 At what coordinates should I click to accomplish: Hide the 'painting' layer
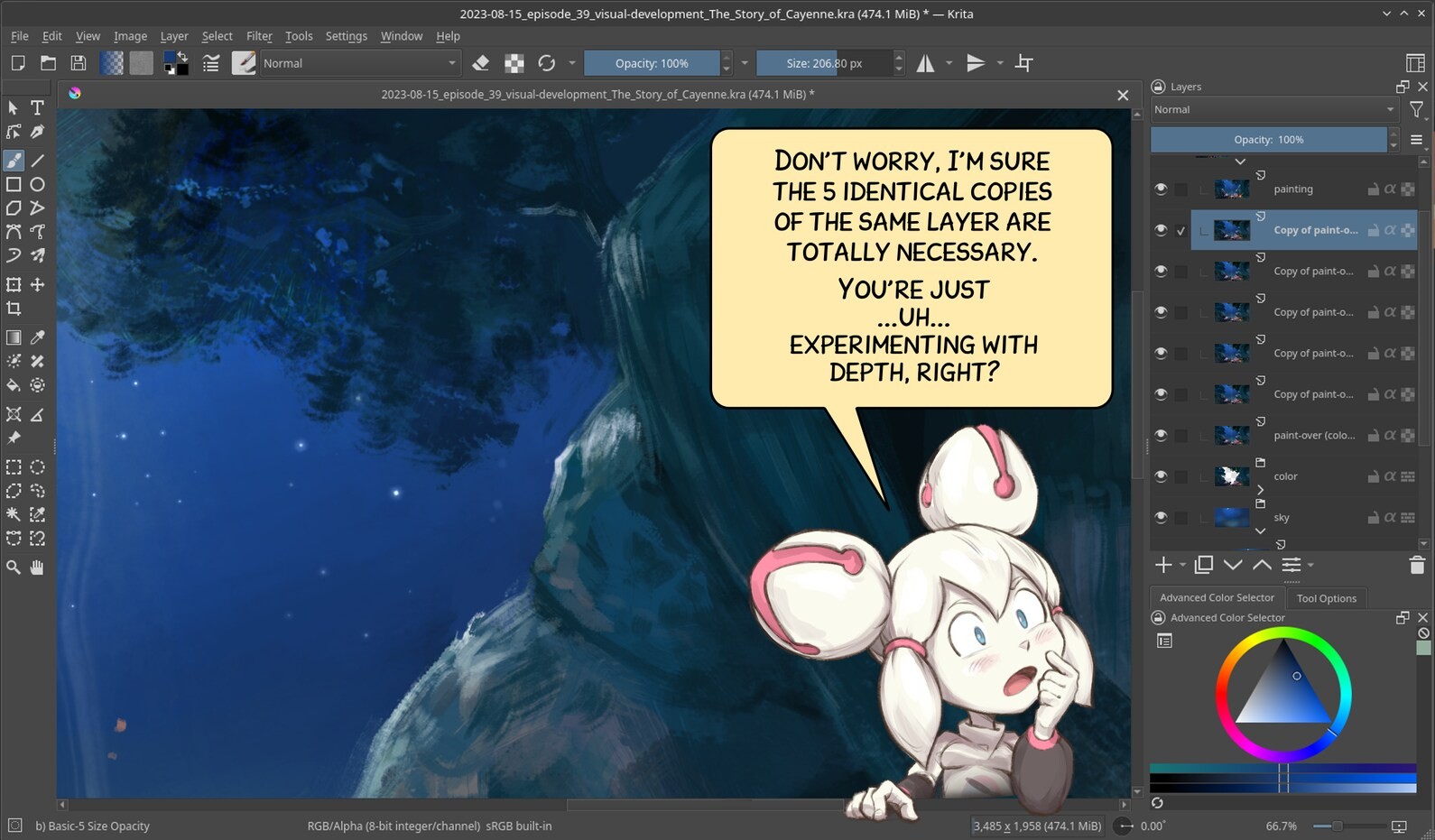pos(1161,189)
